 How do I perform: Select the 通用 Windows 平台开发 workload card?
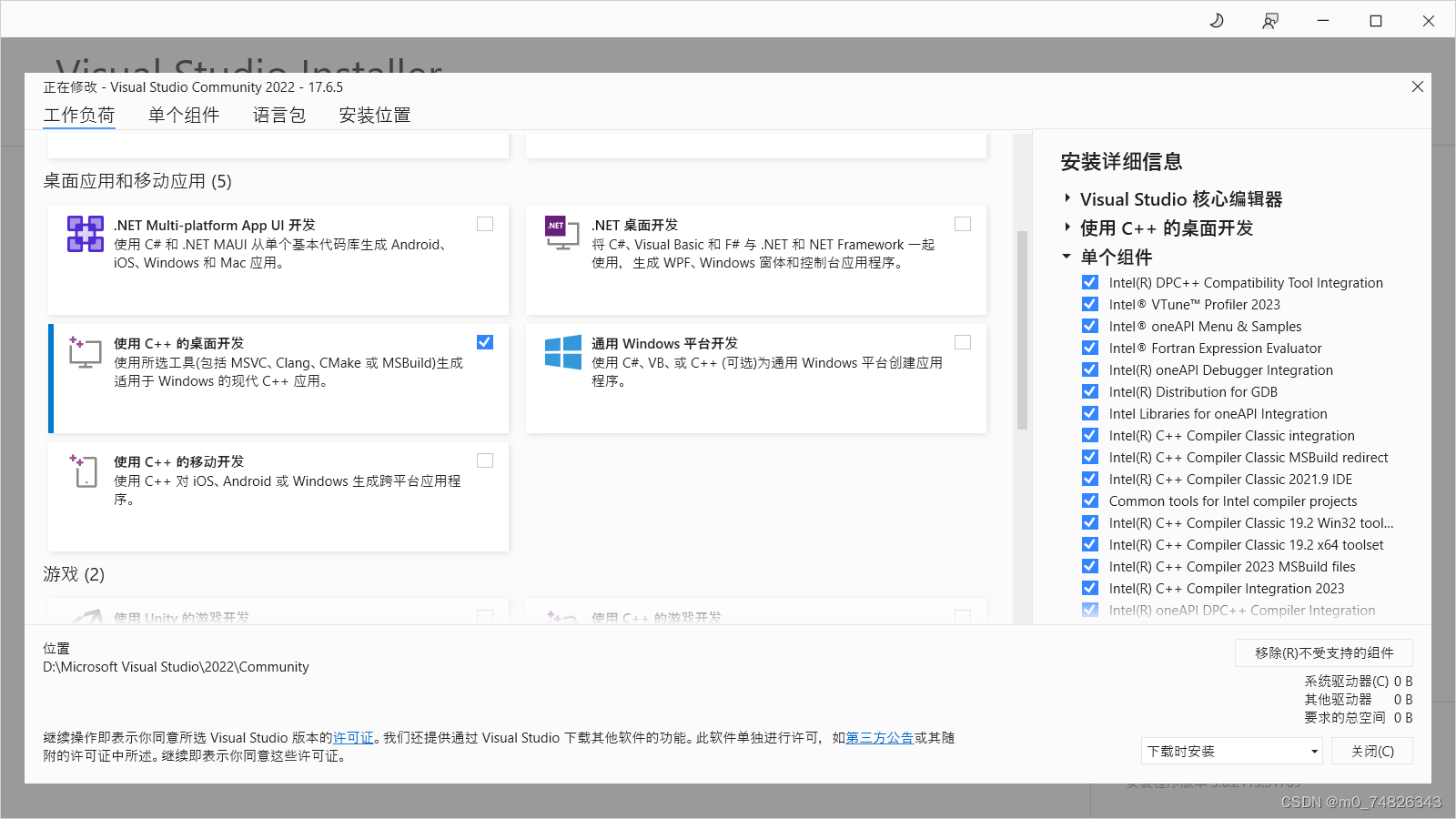coord(756,379)
